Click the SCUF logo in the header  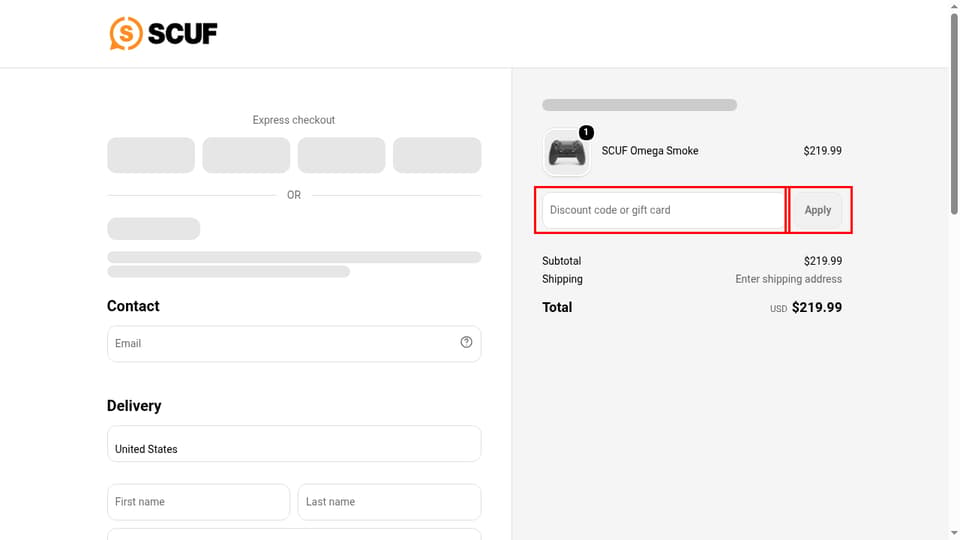163,33
